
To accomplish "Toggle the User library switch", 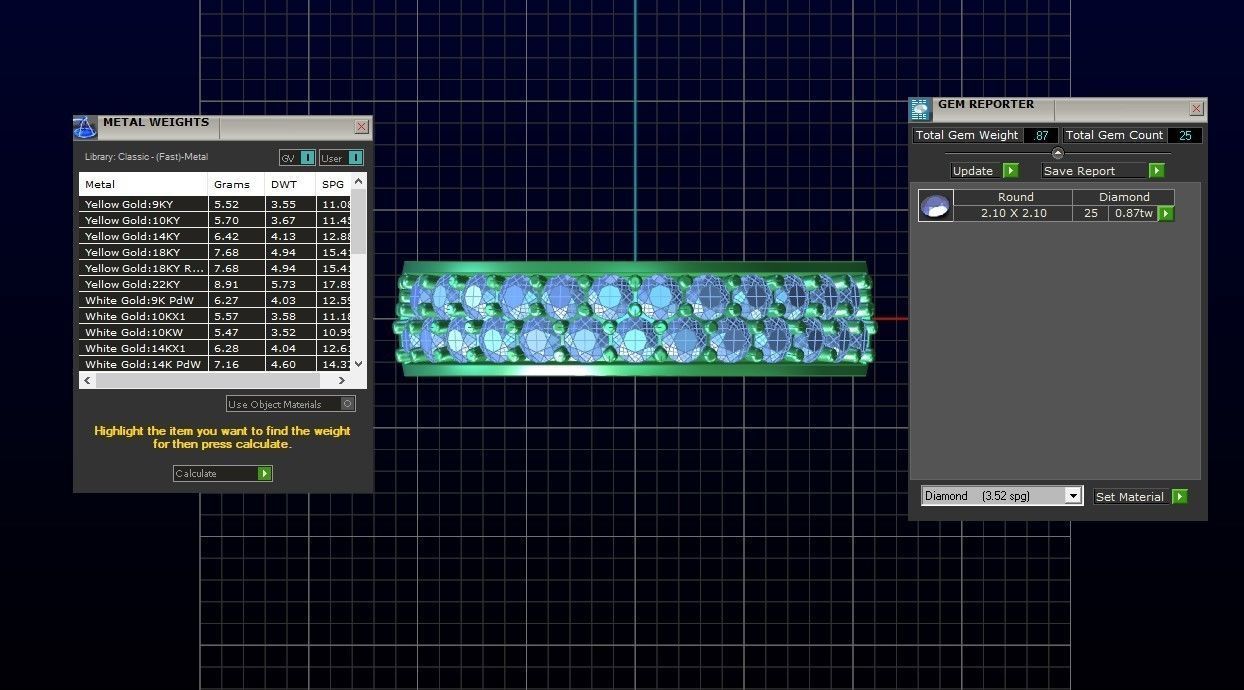I will [x=355, y=158].
